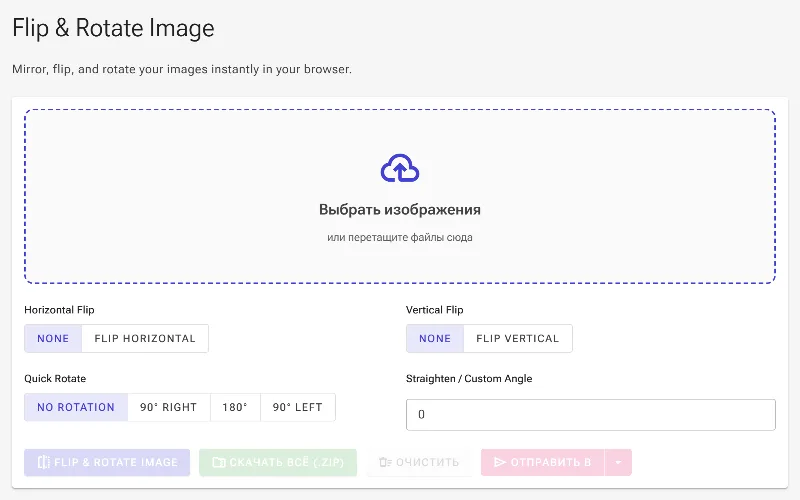Image resolution: width=800 pixels, height=500 pixels.
Task: Set Quick Rotate to 90° LEFT
Action: click(298, 407)
